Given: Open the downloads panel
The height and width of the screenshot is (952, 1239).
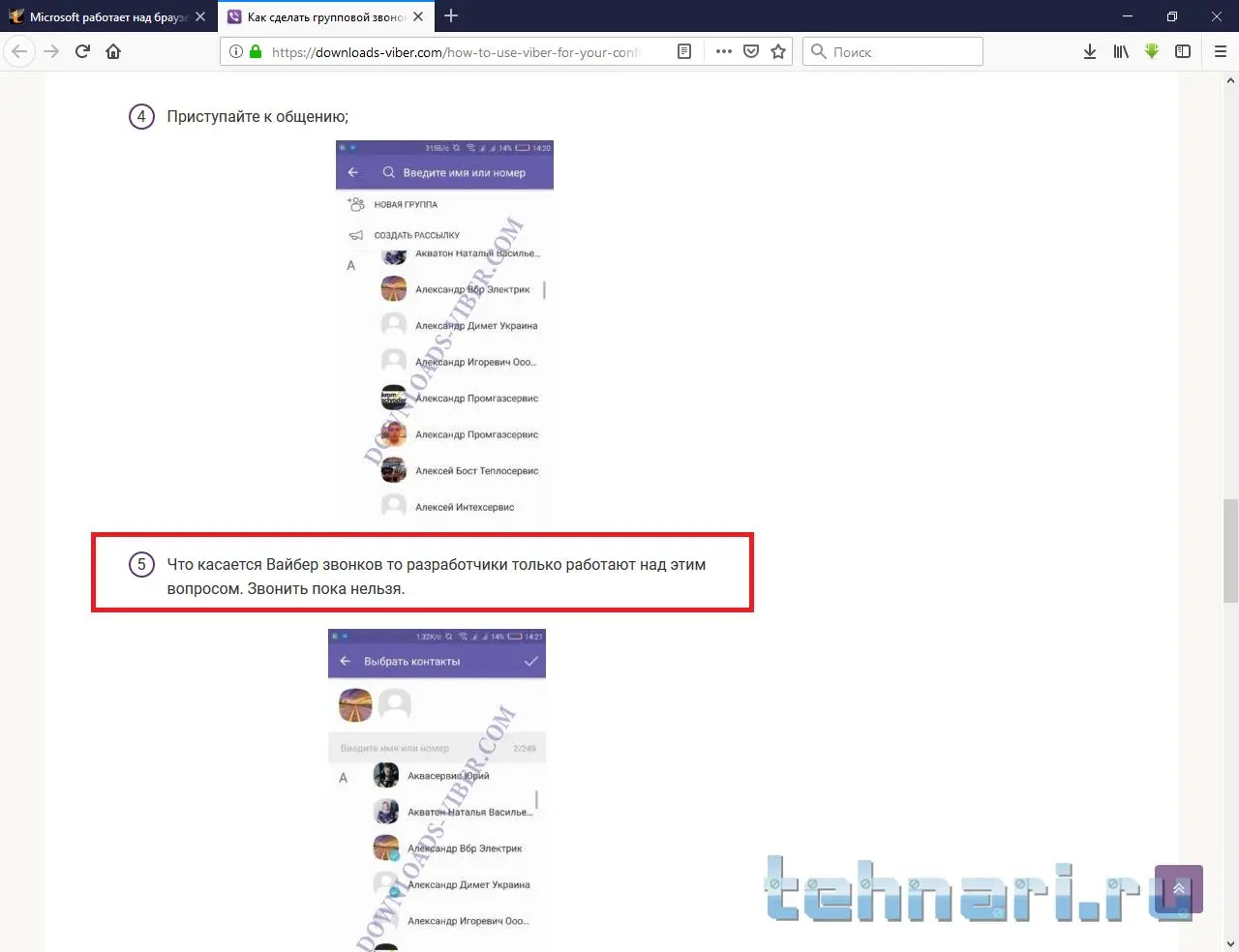Looking at the screenshot, I should click(1090, 51).
